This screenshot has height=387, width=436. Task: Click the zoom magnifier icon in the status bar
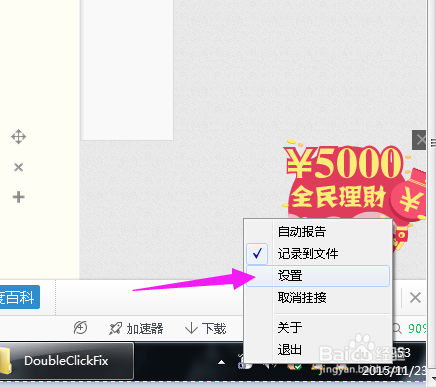point(397,329)
